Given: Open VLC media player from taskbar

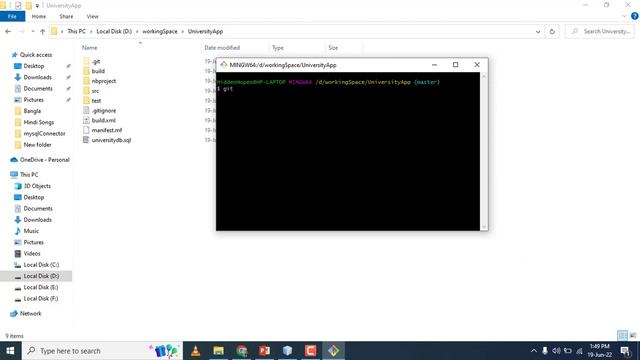Looking at the screenshot, I should pos(196,351).
